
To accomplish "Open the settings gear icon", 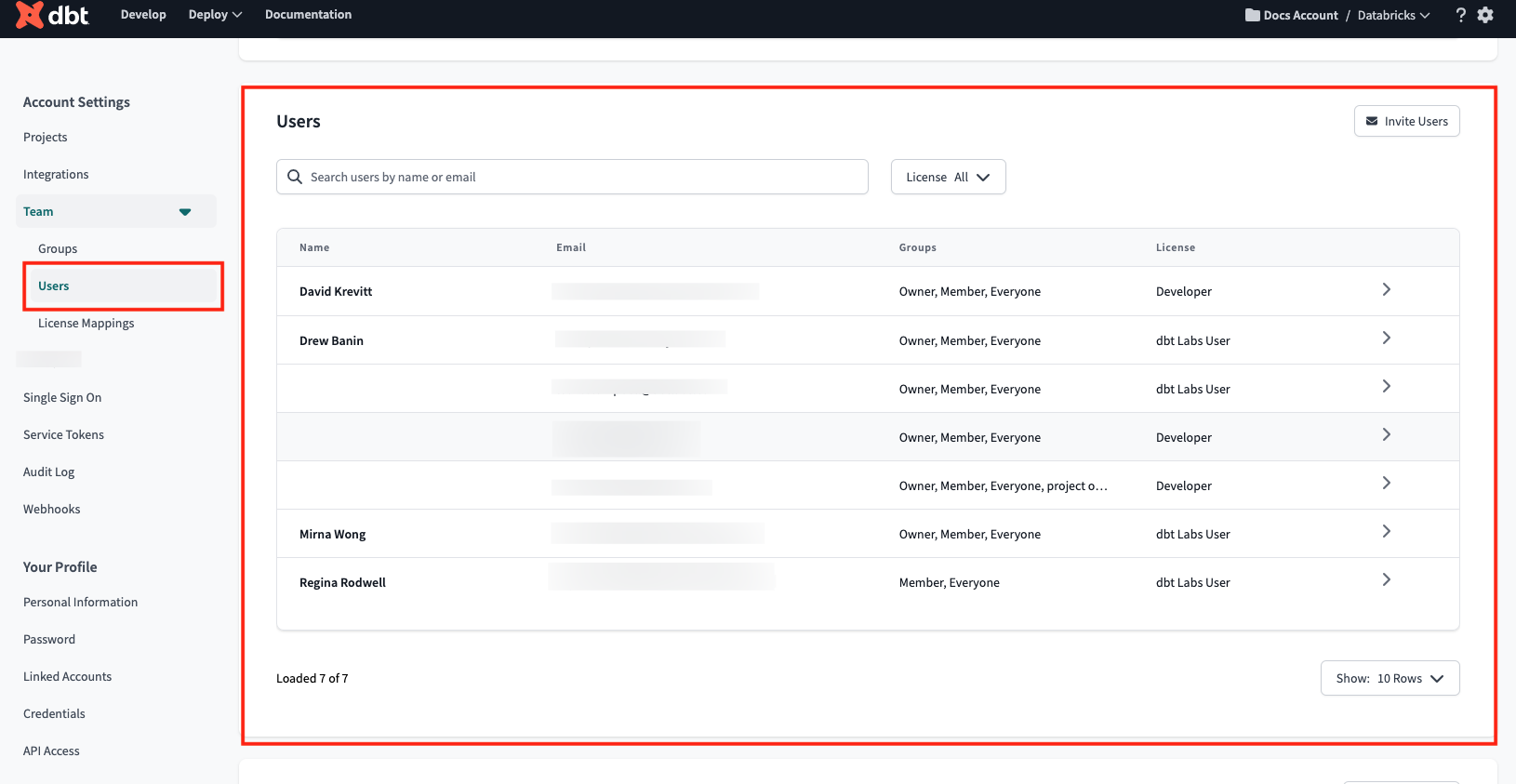I will 1485,15.
